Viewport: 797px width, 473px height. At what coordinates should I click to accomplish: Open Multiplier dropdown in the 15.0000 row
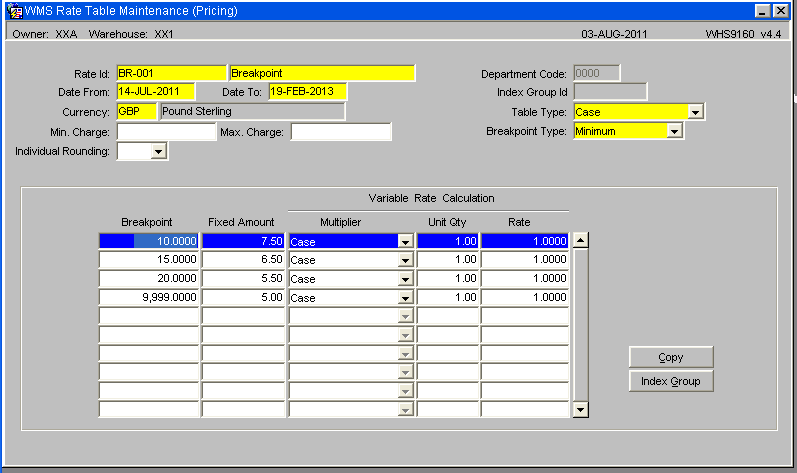click(x=405, y=260)
